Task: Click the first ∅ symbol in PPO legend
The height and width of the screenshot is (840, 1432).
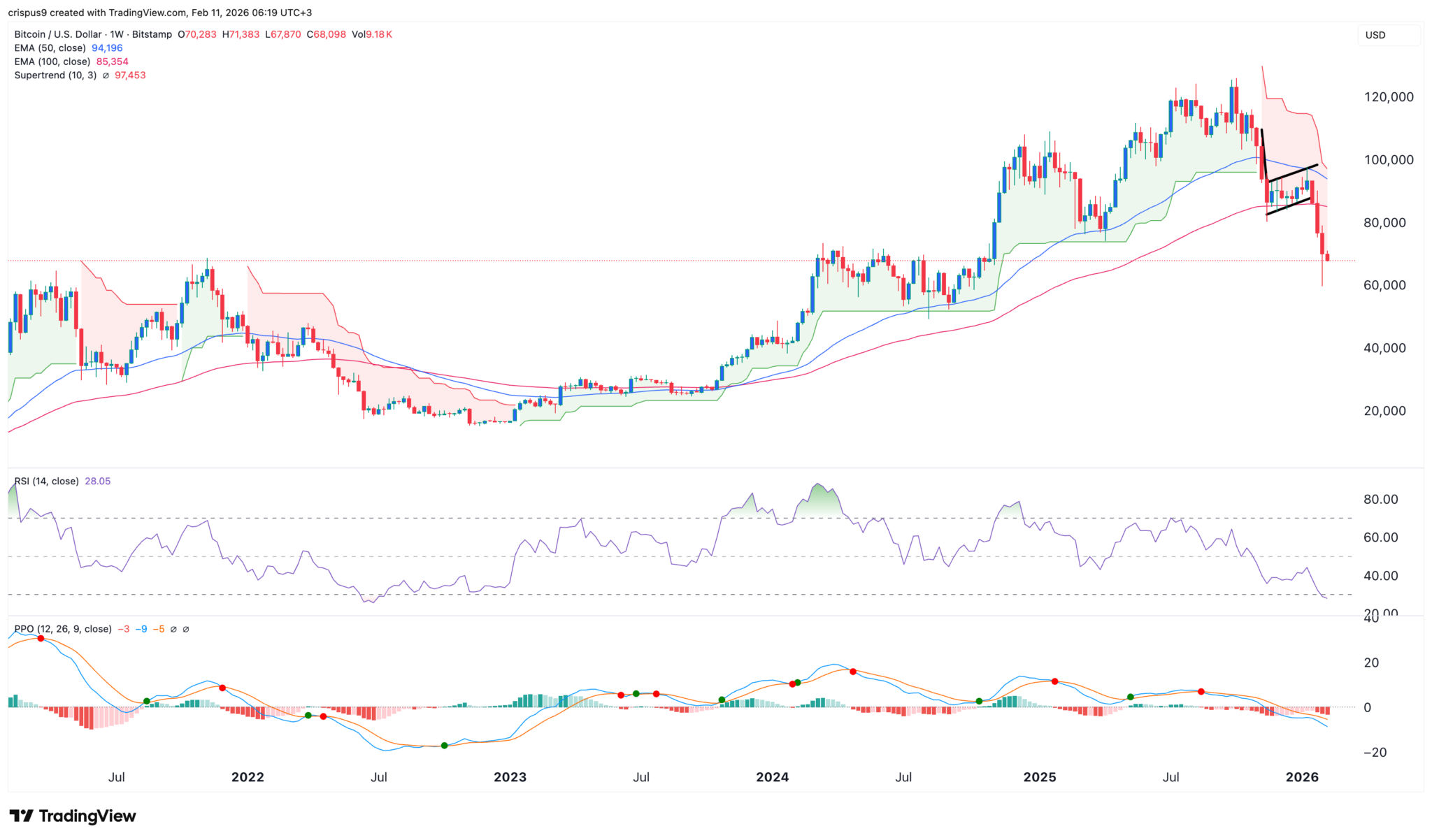Action: click(173, 629)
